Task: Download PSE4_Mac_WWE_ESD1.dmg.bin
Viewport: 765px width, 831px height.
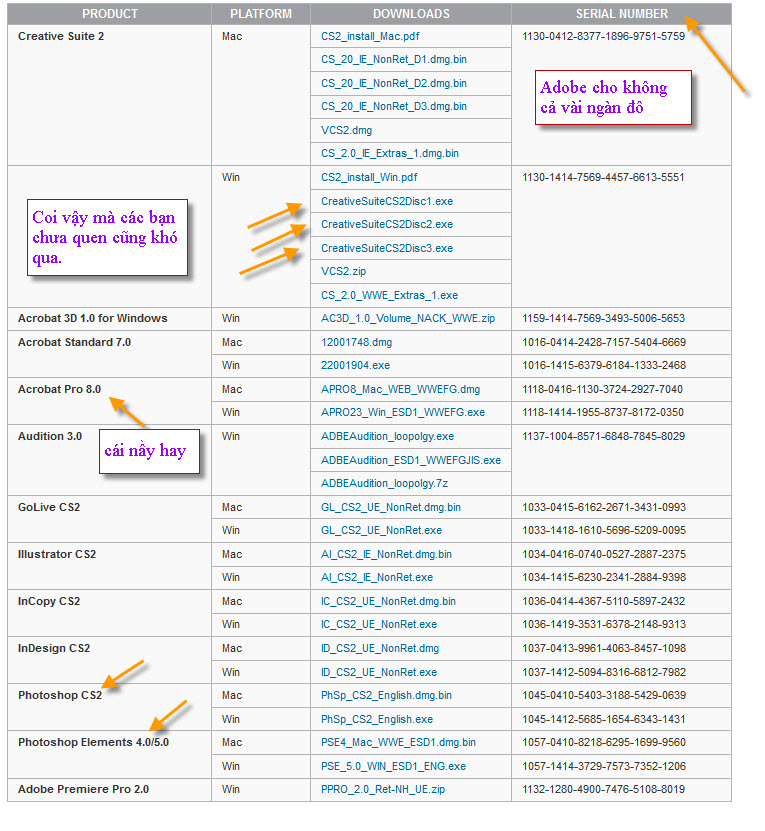Action: (x=399, y=743)
